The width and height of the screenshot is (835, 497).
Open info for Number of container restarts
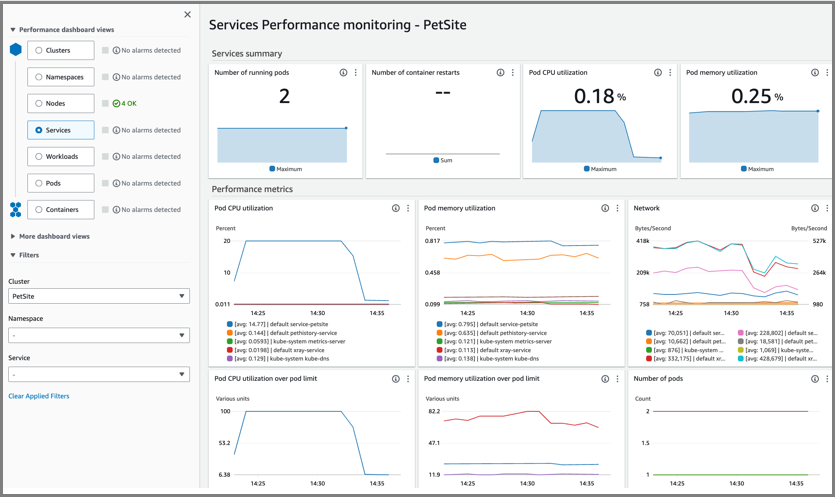pyautogui.click(x=501, y=72)
